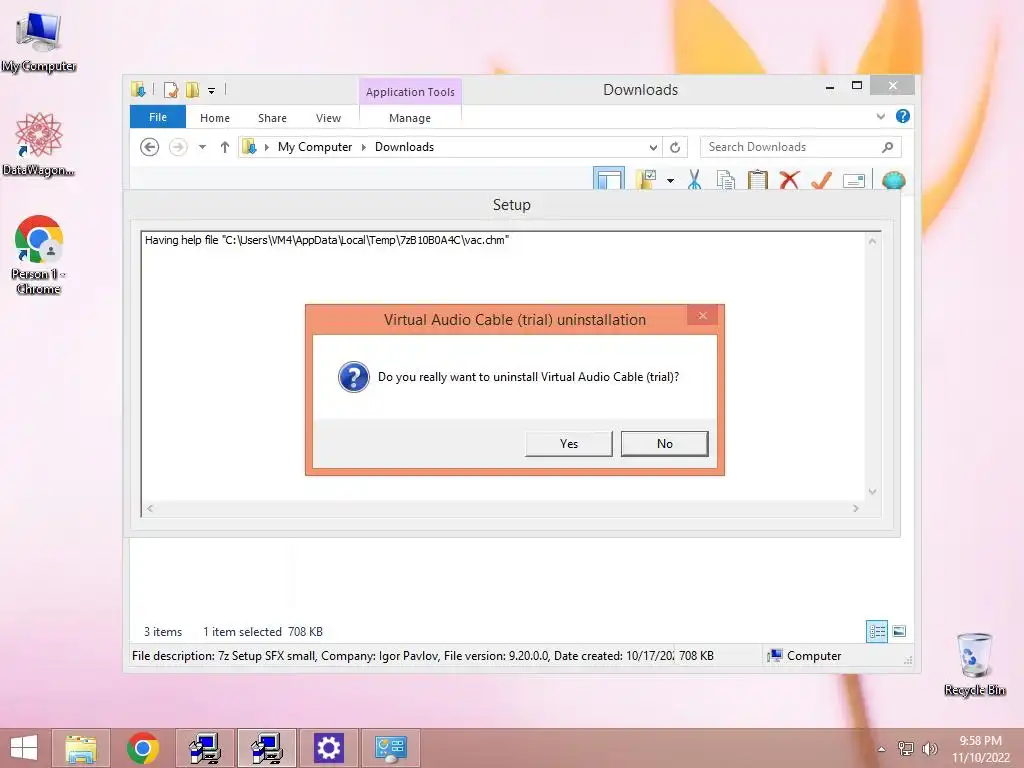The image size is (1024, 768).
Task: Show hidden system tray icons arrow
Action: point(882,748)
